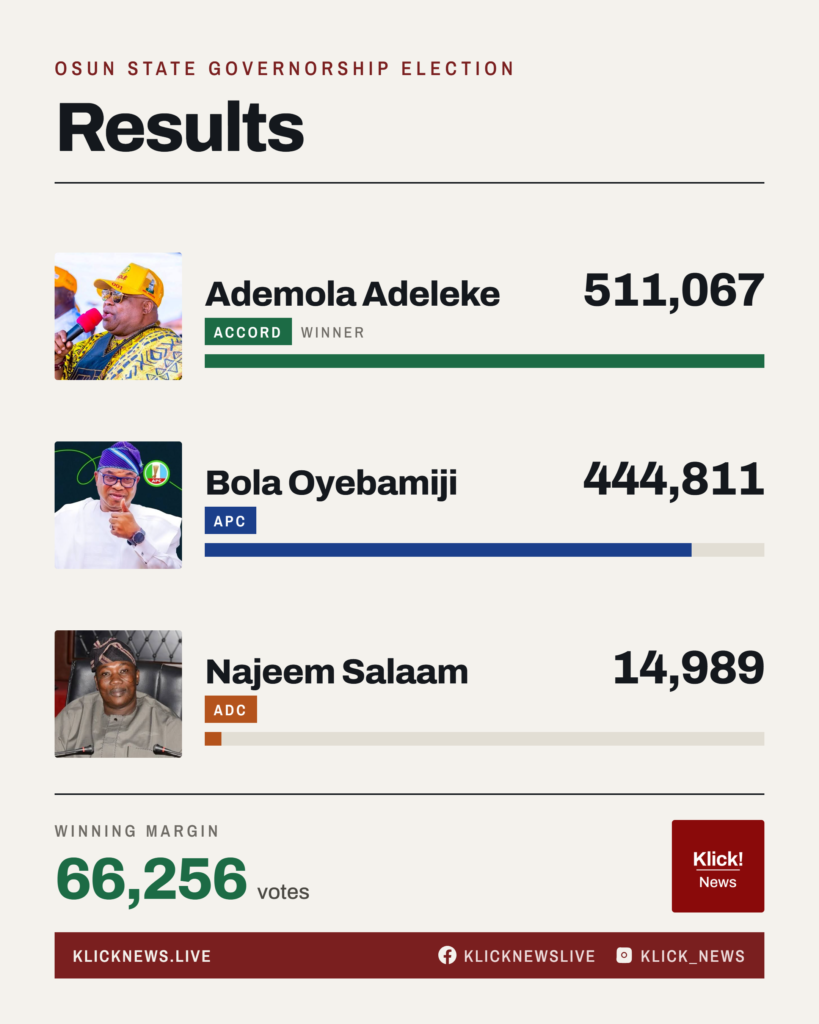Click the blue APC vote bar
819x1024 pixels.
448,550
